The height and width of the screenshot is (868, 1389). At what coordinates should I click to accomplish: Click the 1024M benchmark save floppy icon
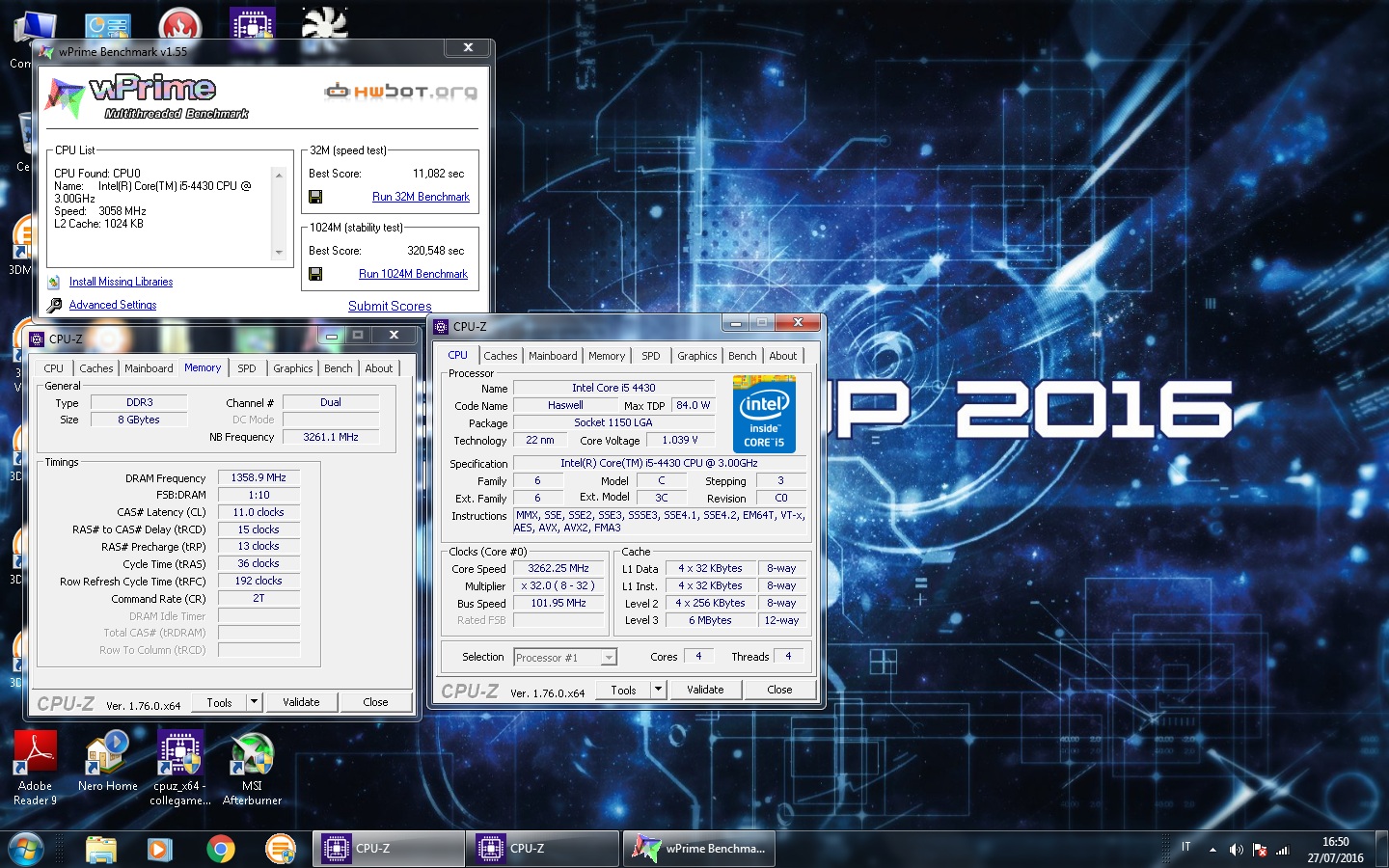tap(315, 274)
